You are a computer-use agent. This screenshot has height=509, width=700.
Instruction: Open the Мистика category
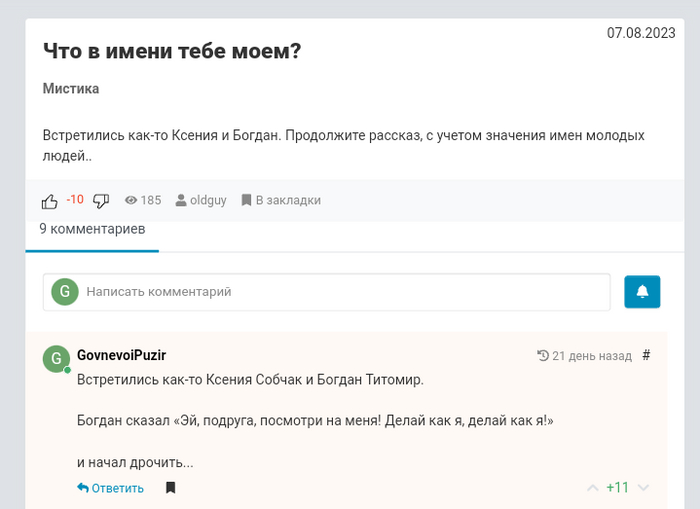pos(71,89)
